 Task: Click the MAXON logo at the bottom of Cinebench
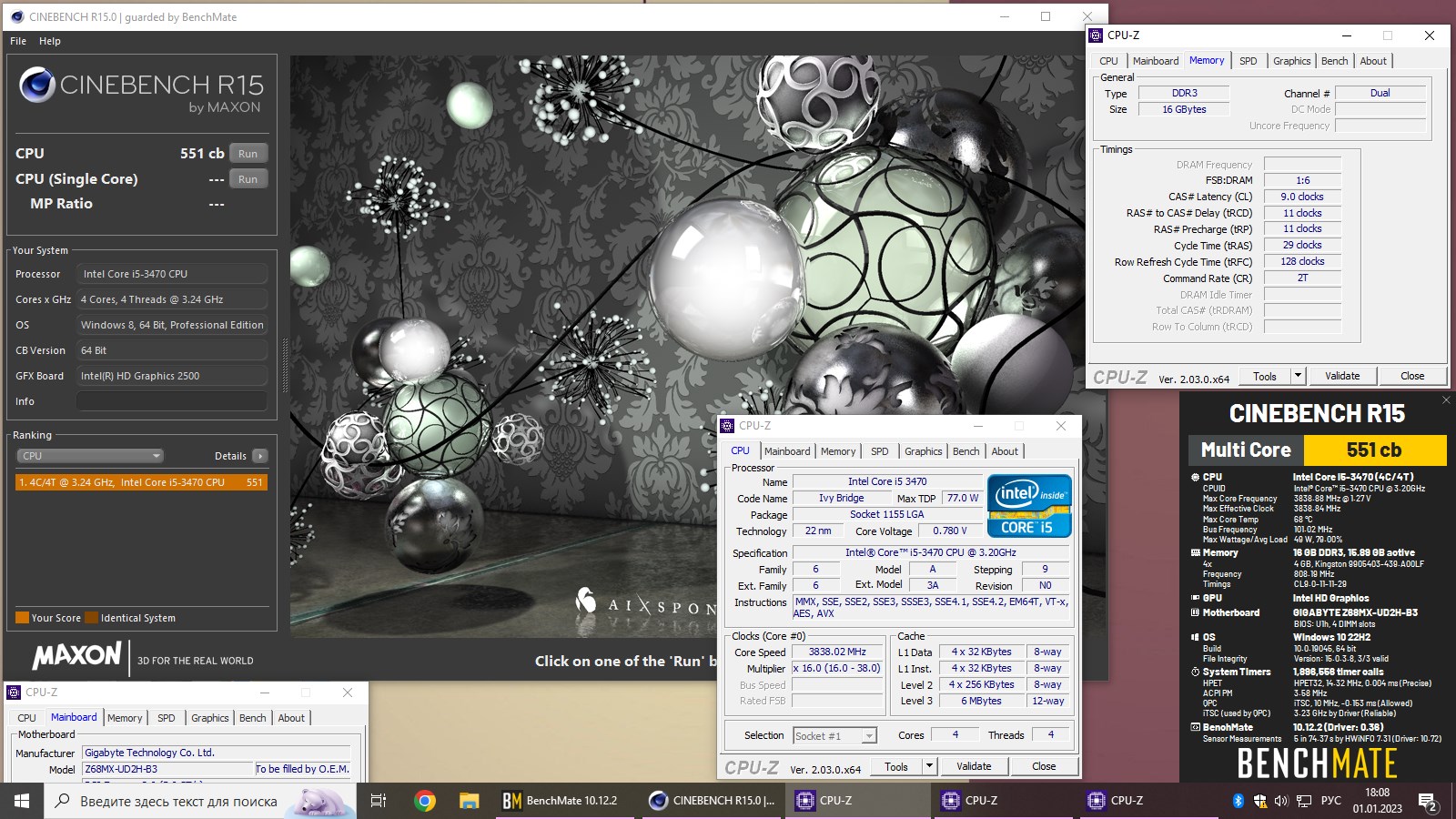point(76,656)
